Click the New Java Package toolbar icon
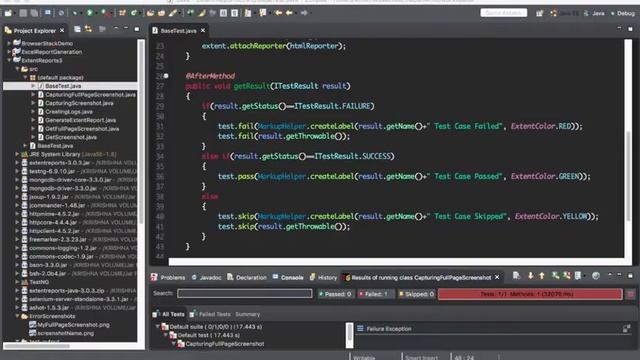 click(122, 13)
